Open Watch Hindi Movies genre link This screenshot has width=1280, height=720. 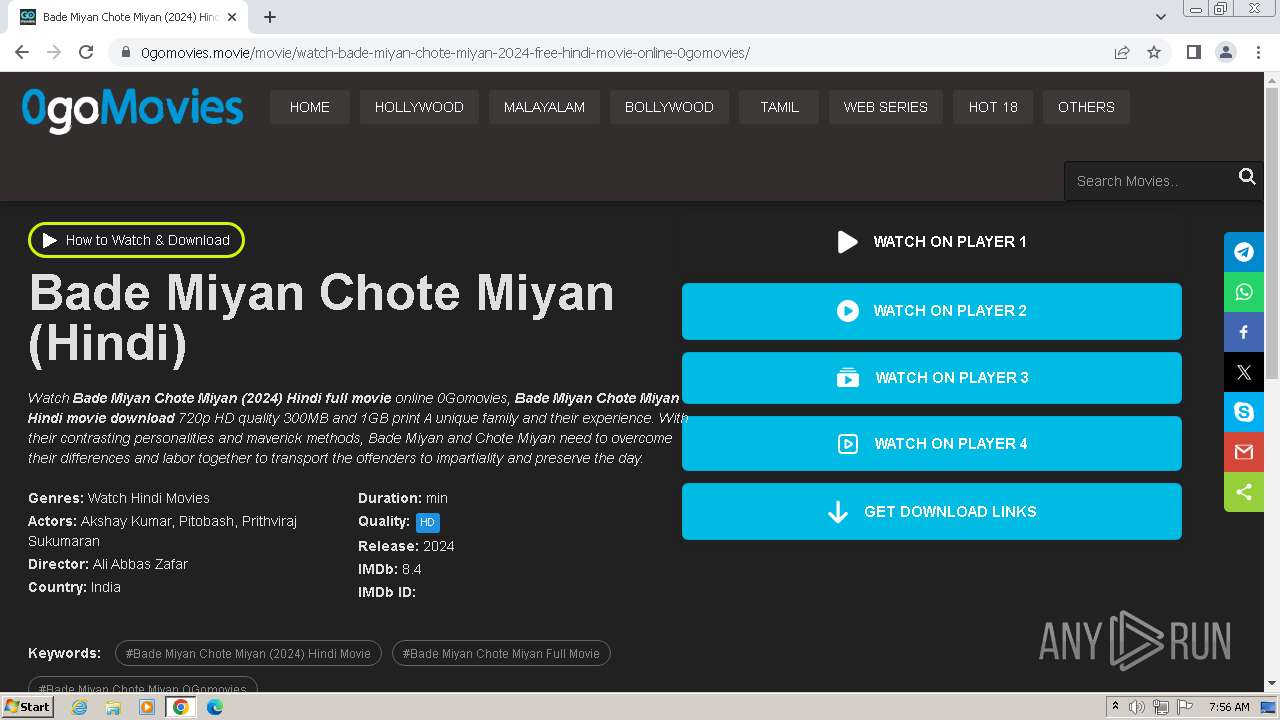click(149, 498)
